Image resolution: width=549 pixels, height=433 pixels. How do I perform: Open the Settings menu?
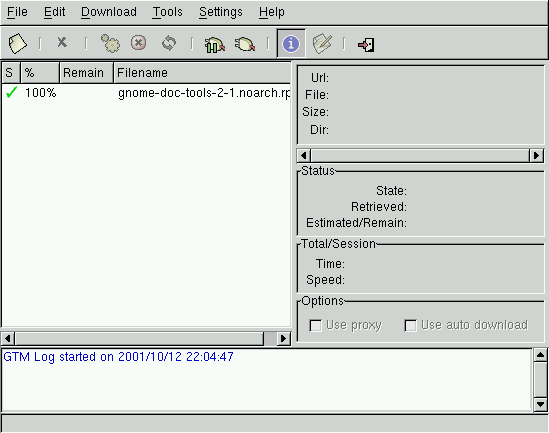pos(221,12)
